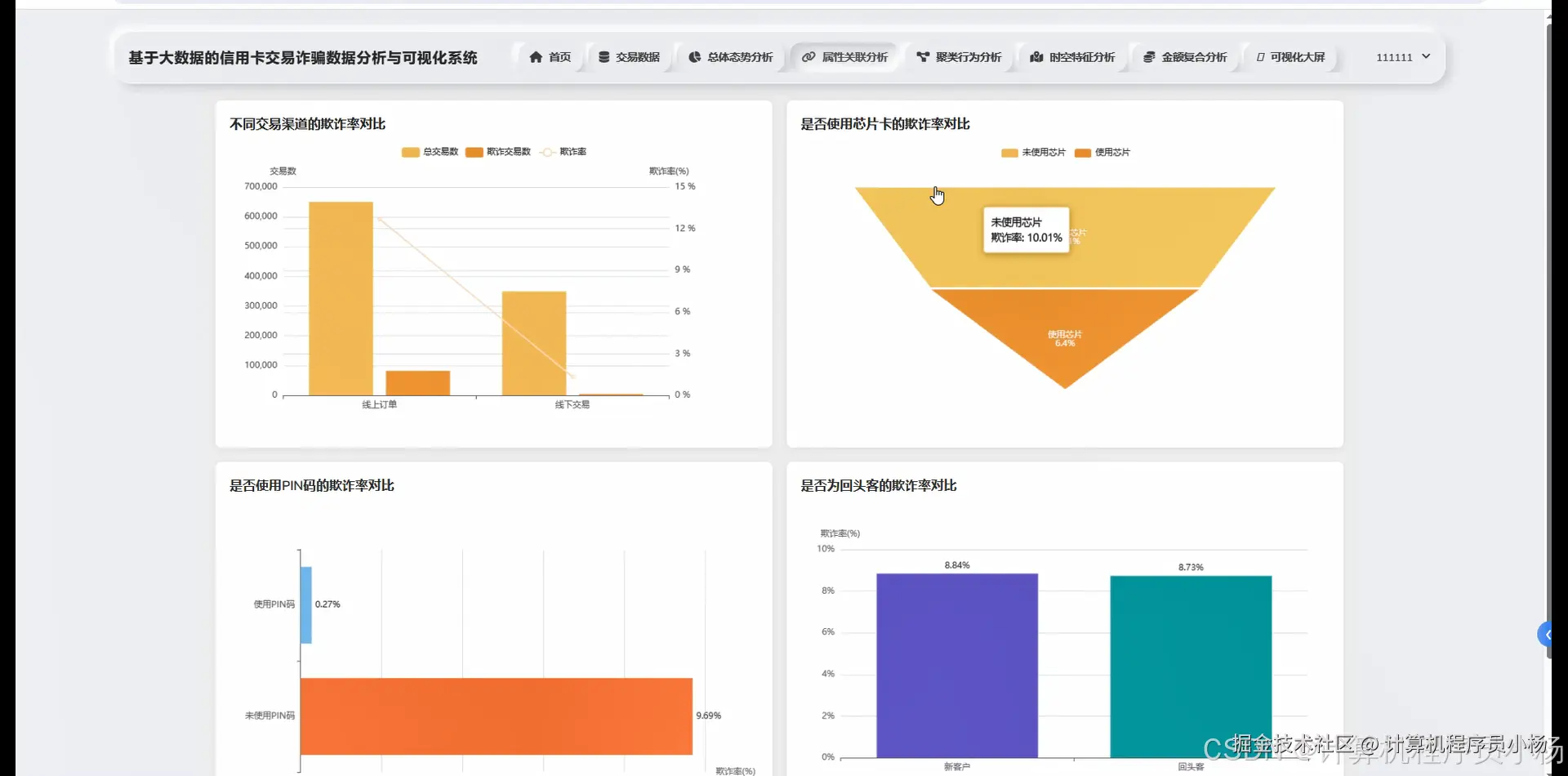The image size is (1568, 776).
Task: Toggle the 使用芯片 funnel legend
Action: click(x=1102, y=153)
